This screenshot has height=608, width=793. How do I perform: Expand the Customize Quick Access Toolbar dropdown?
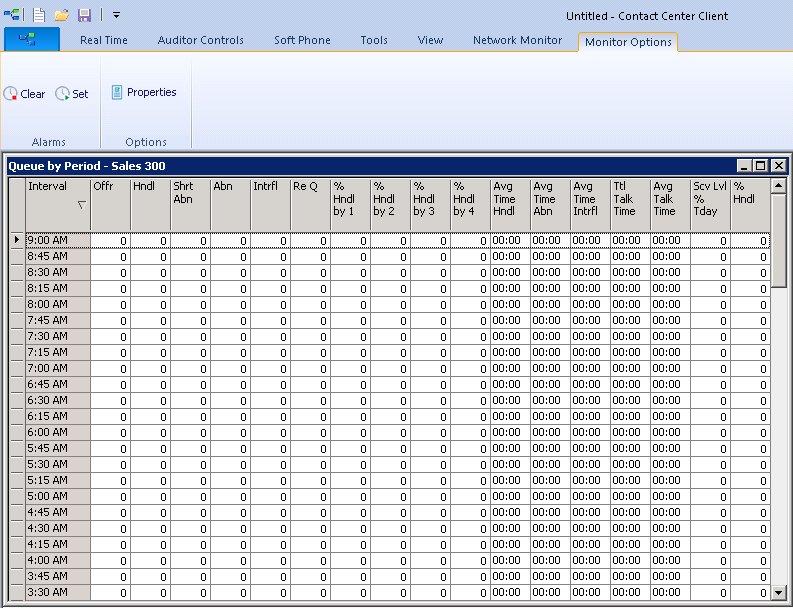[x=116, y=15]
